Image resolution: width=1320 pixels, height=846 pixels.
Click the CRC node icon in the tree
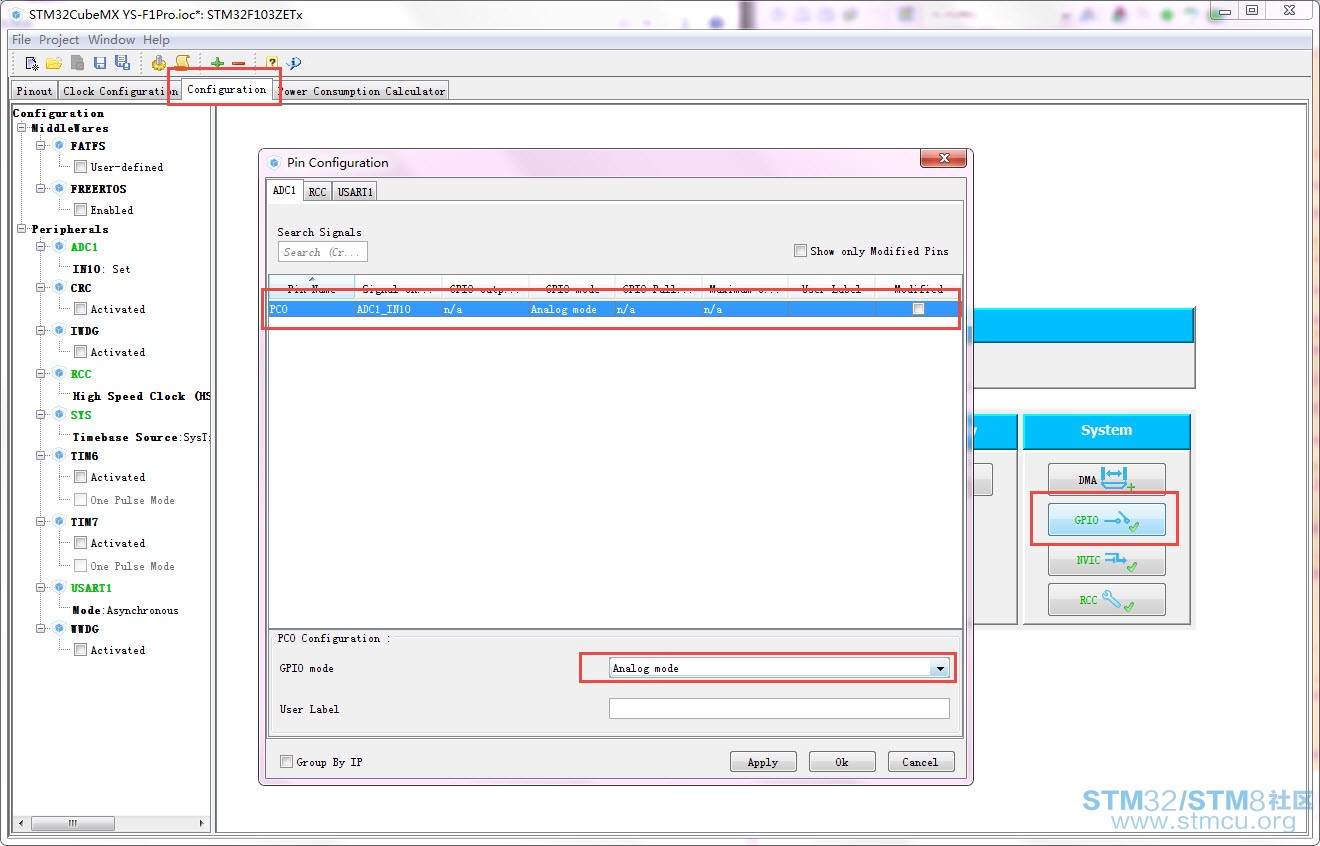[x=59, y=288]
